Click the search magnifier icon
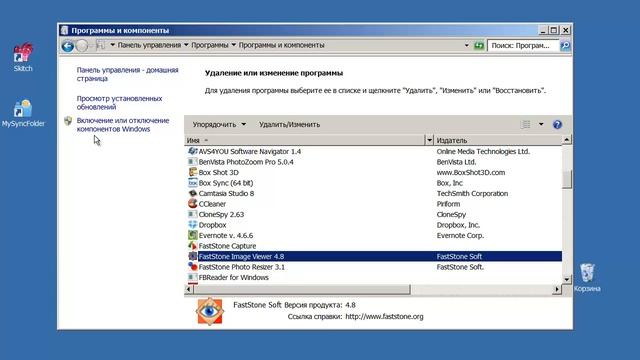The width and height of the screenshot is (640, 360). point(565,45)
